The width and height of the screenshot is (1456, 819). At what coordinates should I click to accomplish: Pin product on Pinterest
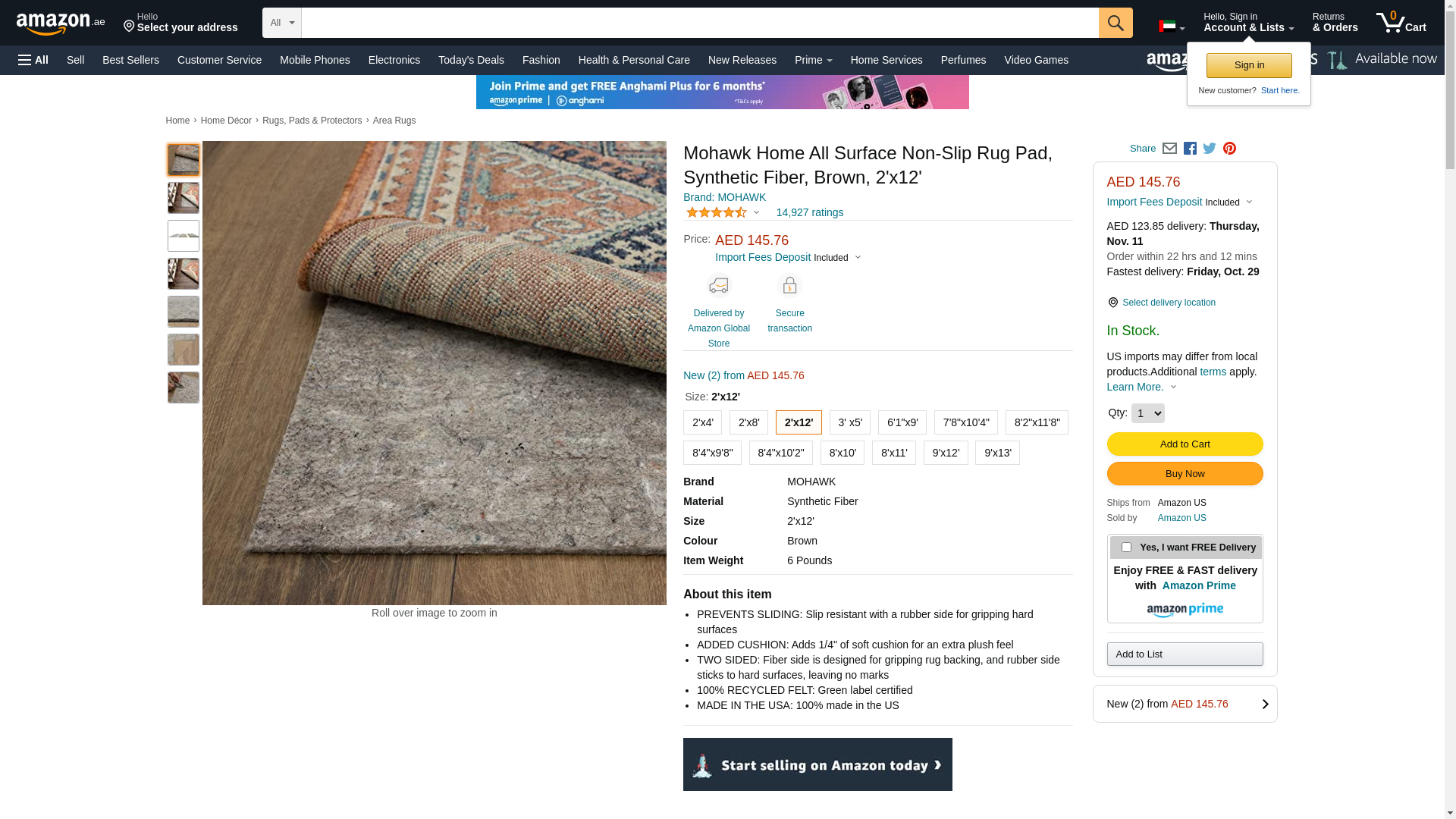coord(1229,149)
